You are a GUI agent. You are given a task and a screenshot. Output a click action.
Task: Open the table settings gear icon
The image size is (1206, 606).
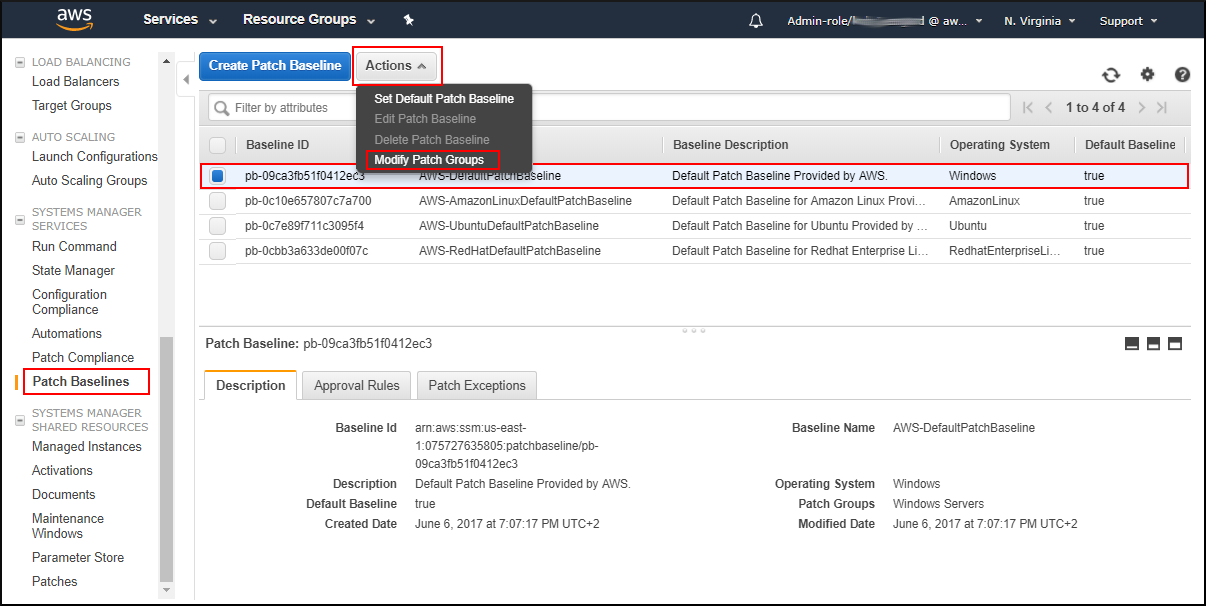(x=1147, y=74)
